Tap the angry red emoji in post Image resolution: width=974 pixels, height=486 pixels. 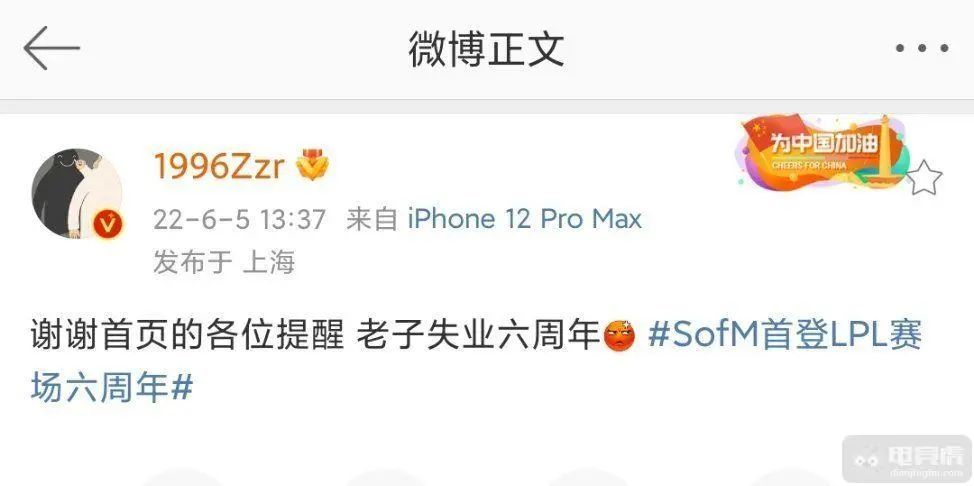pos(619,336)
